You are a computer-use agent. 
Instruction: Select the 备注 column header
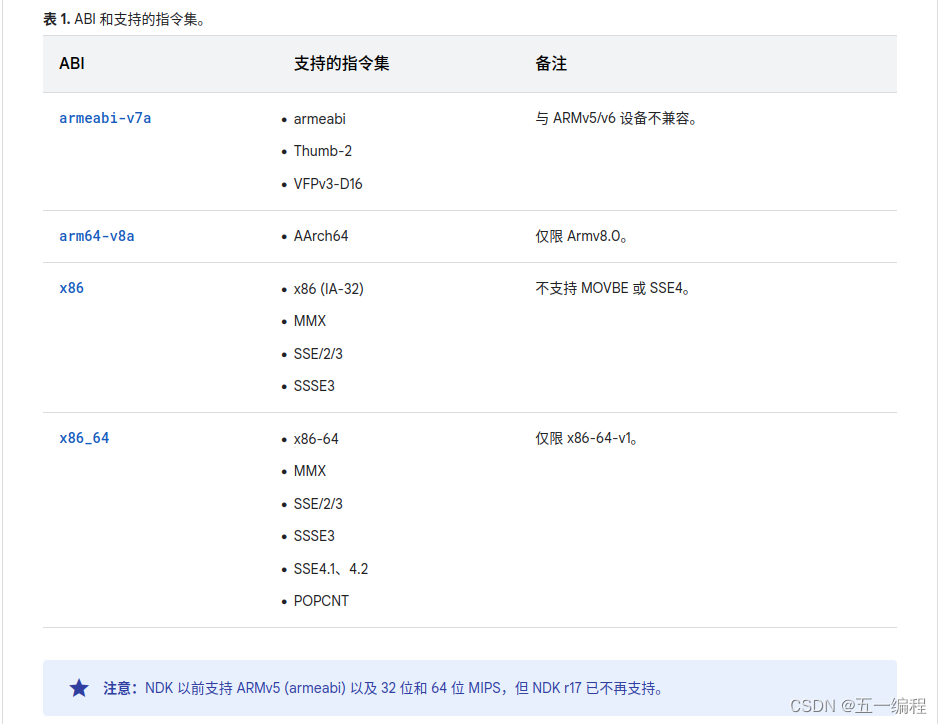(x=551, y=63)
